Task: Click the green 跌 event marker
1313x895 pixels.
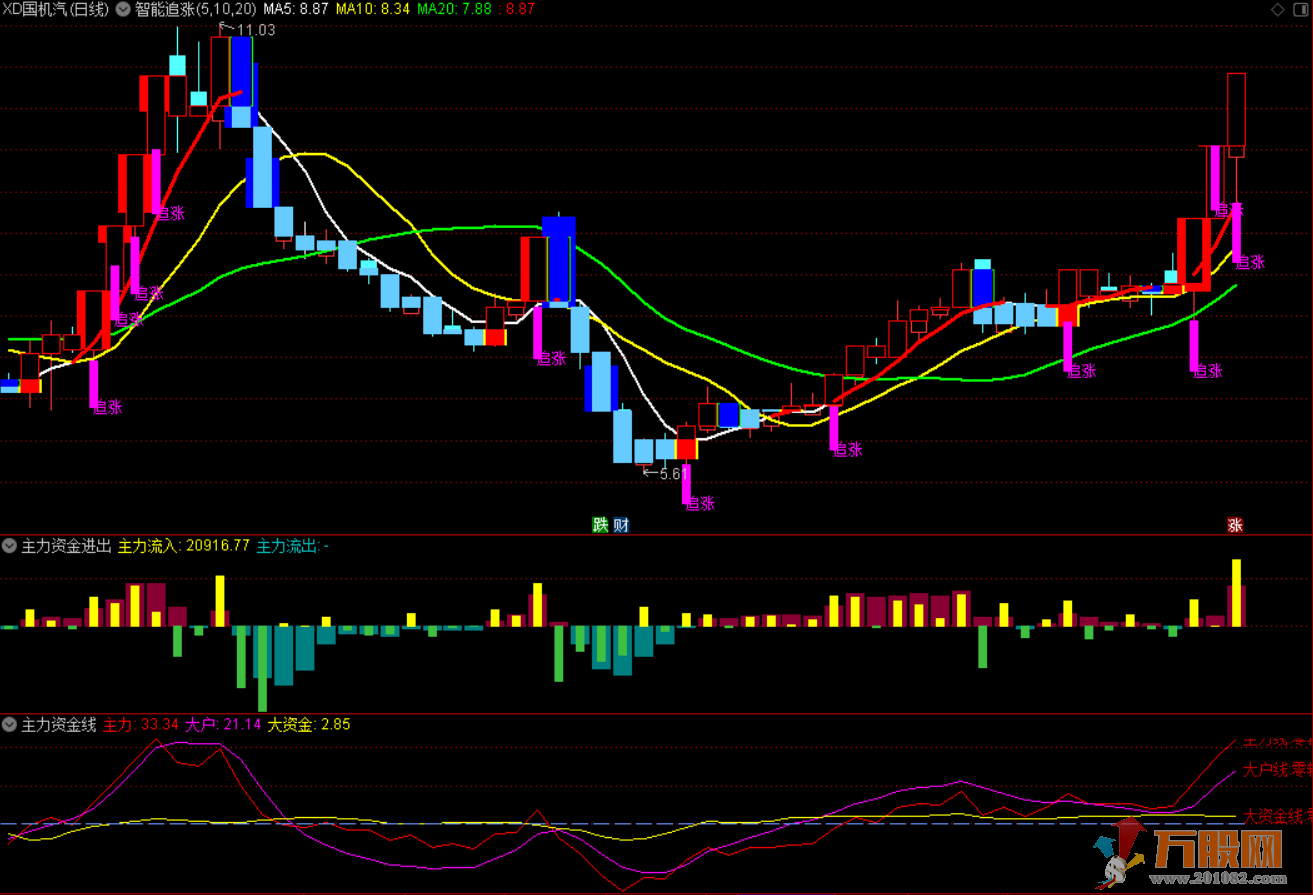Action: [x=600, y=525]
